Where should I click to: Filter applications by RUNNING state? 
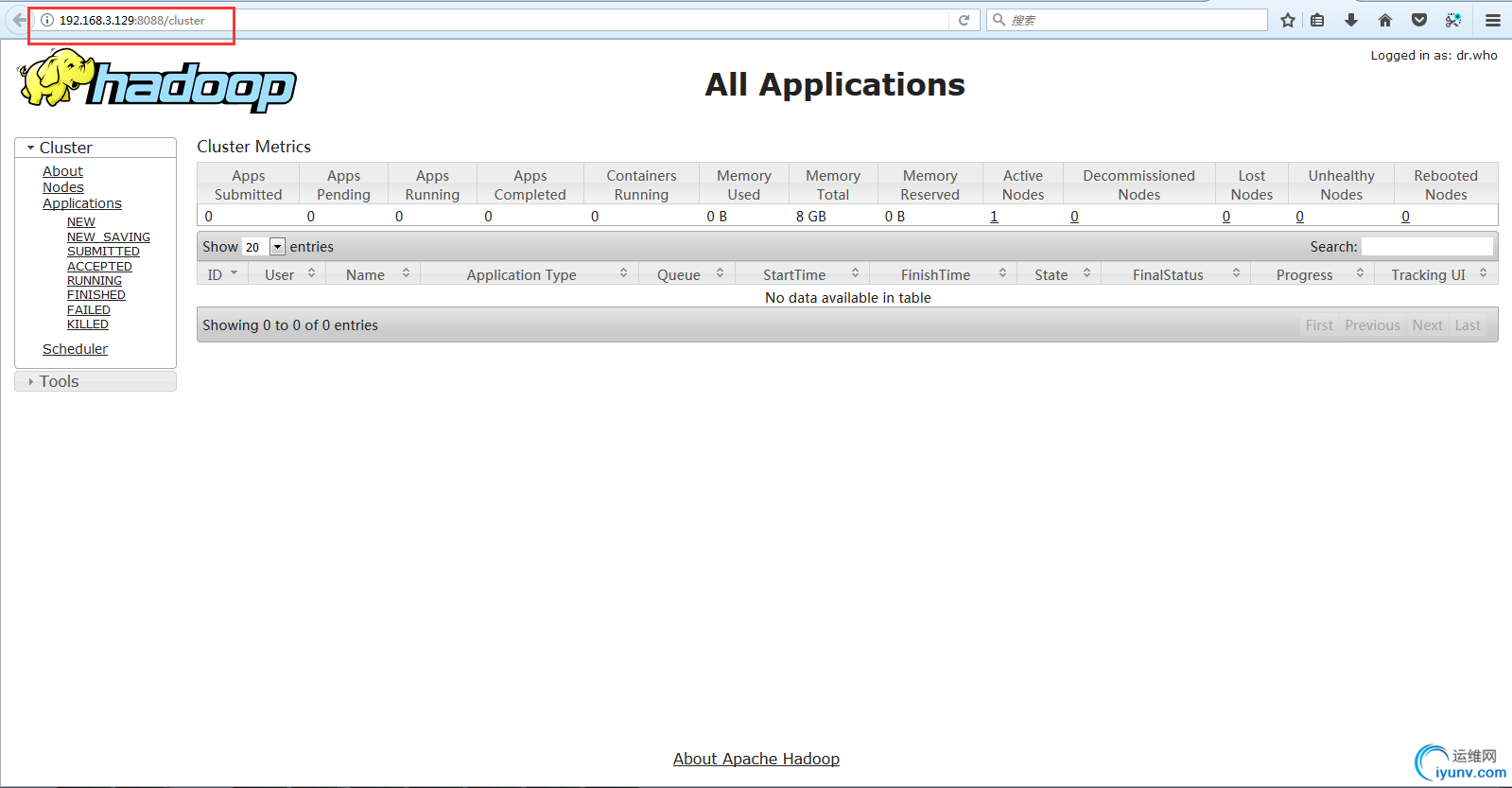click(x=95, y=281)
